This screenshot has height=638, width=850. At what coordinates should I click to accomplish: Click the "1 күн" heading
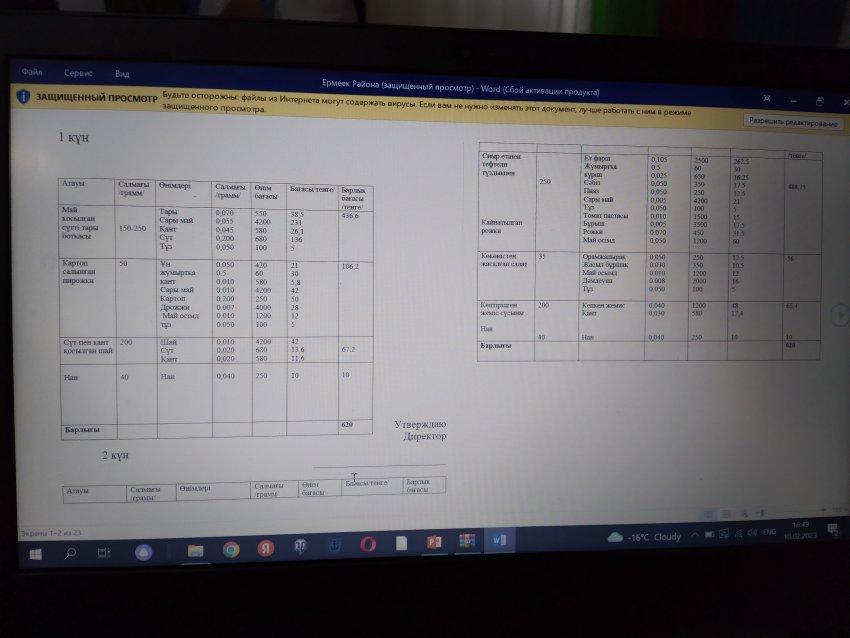73,138
